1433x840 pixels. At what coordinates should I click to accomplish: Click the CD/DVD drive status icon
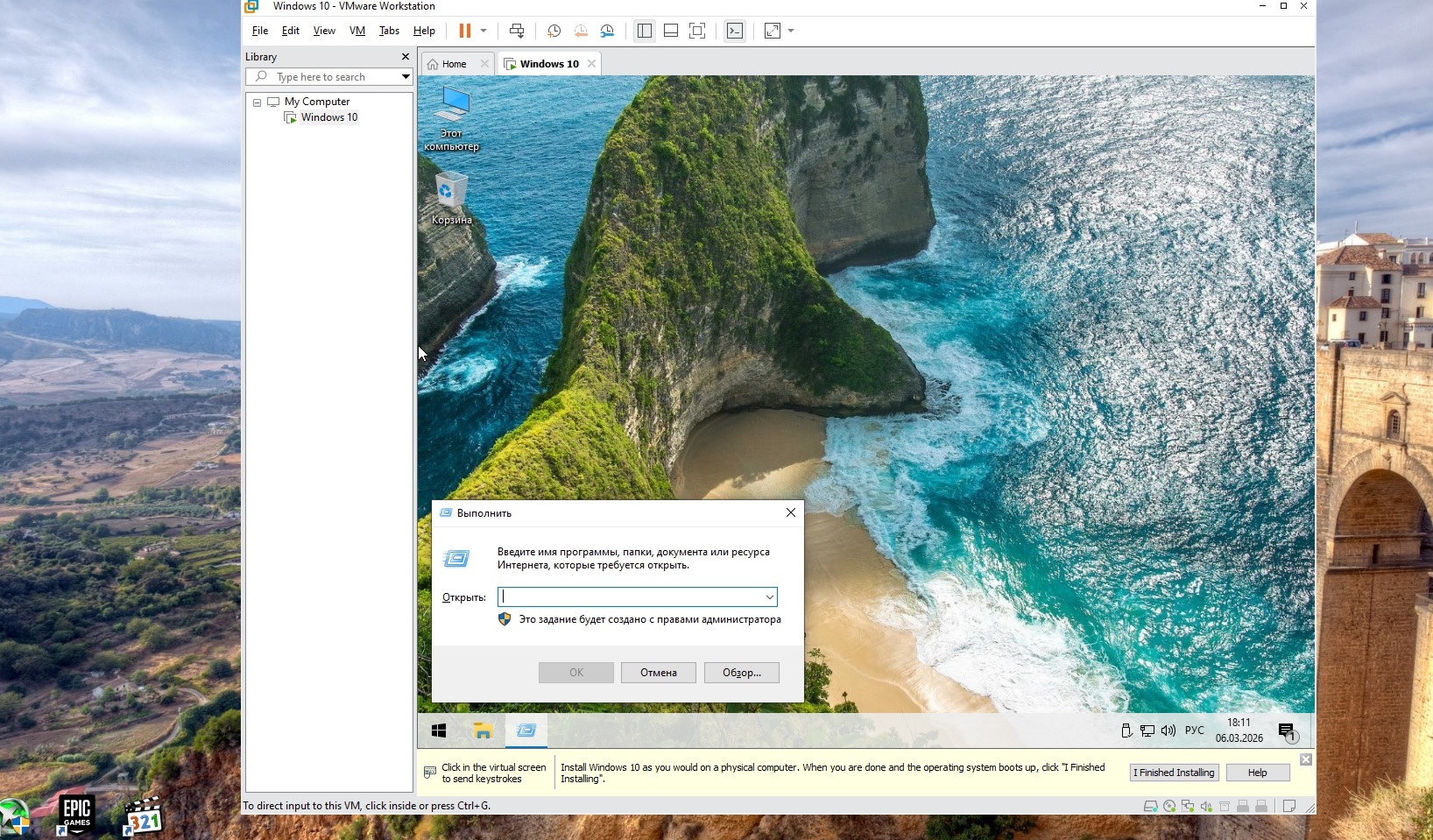[x=1169, y=806]
